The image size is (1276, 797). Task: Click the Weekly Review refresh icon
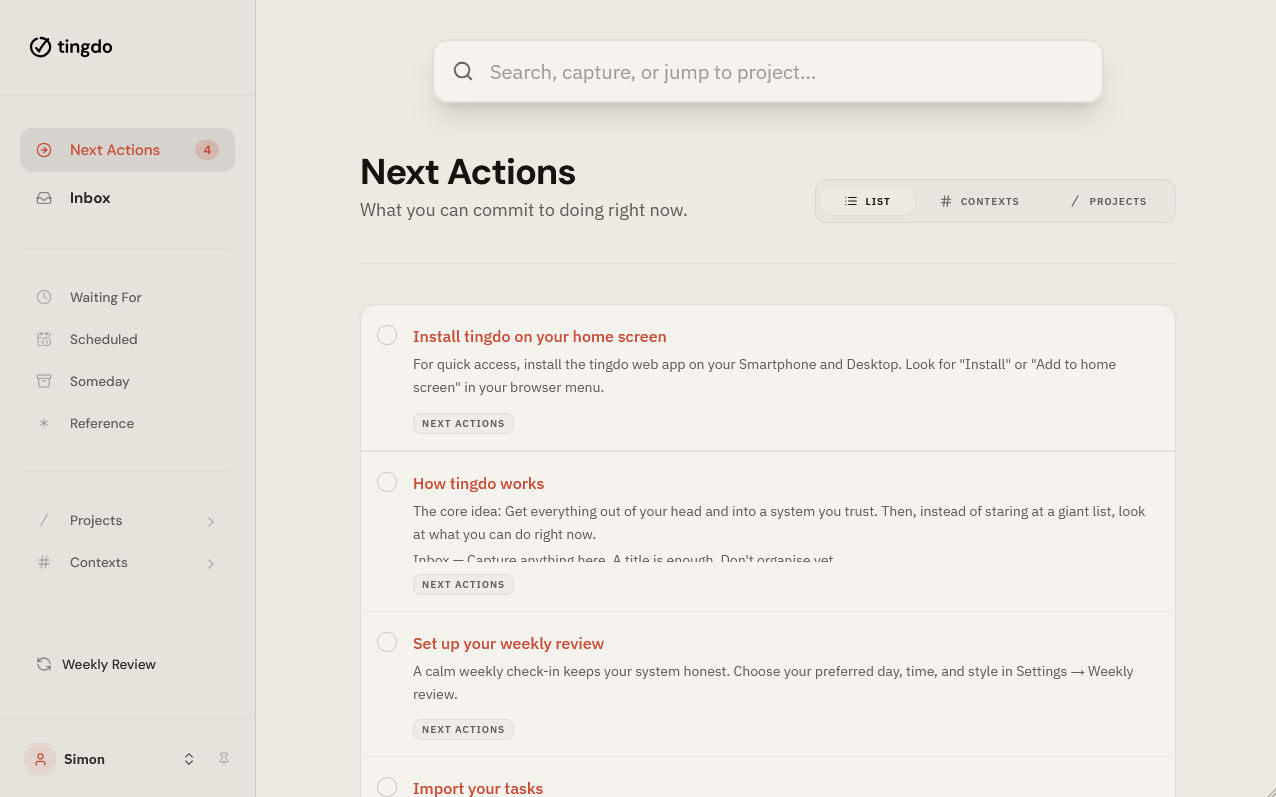click(44, 664)
